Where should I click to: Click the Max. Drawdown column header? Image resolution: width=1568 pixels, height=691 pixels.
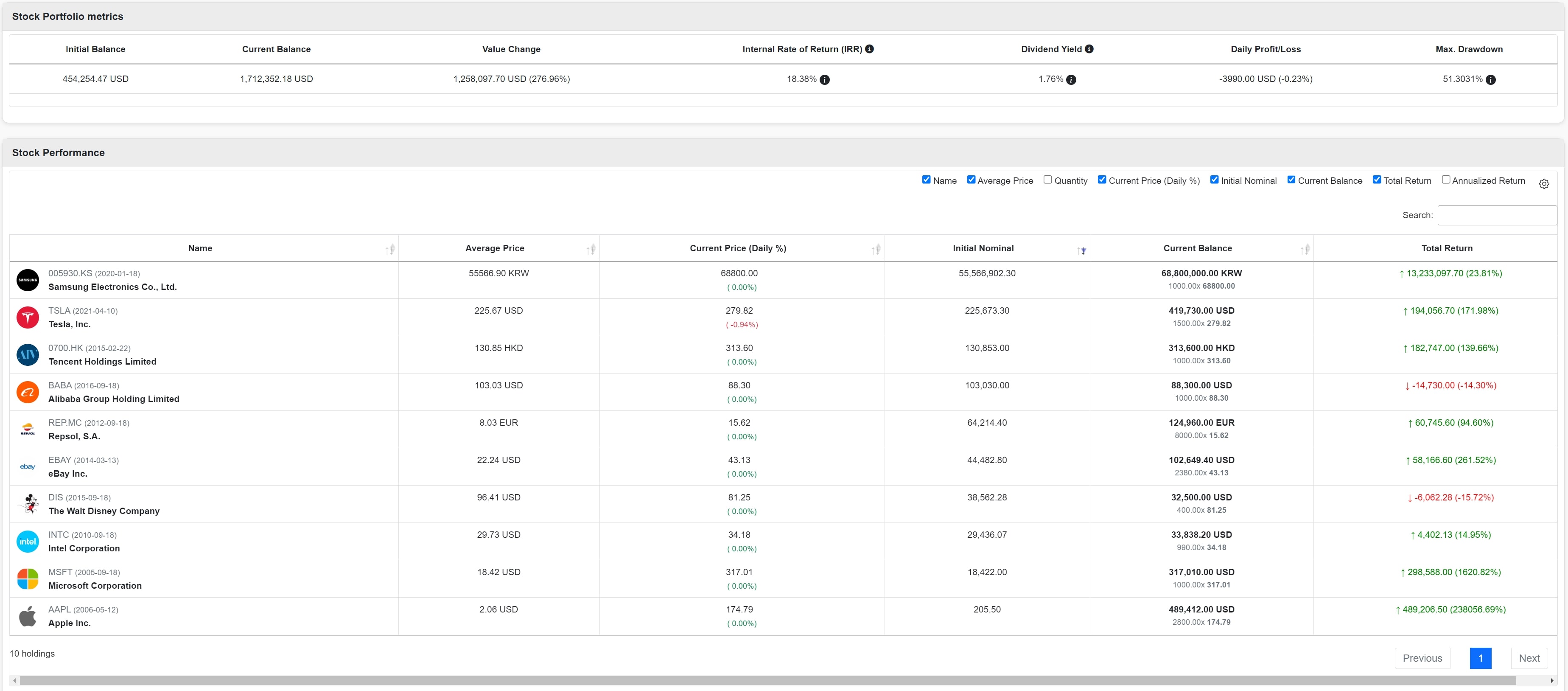1469,49
